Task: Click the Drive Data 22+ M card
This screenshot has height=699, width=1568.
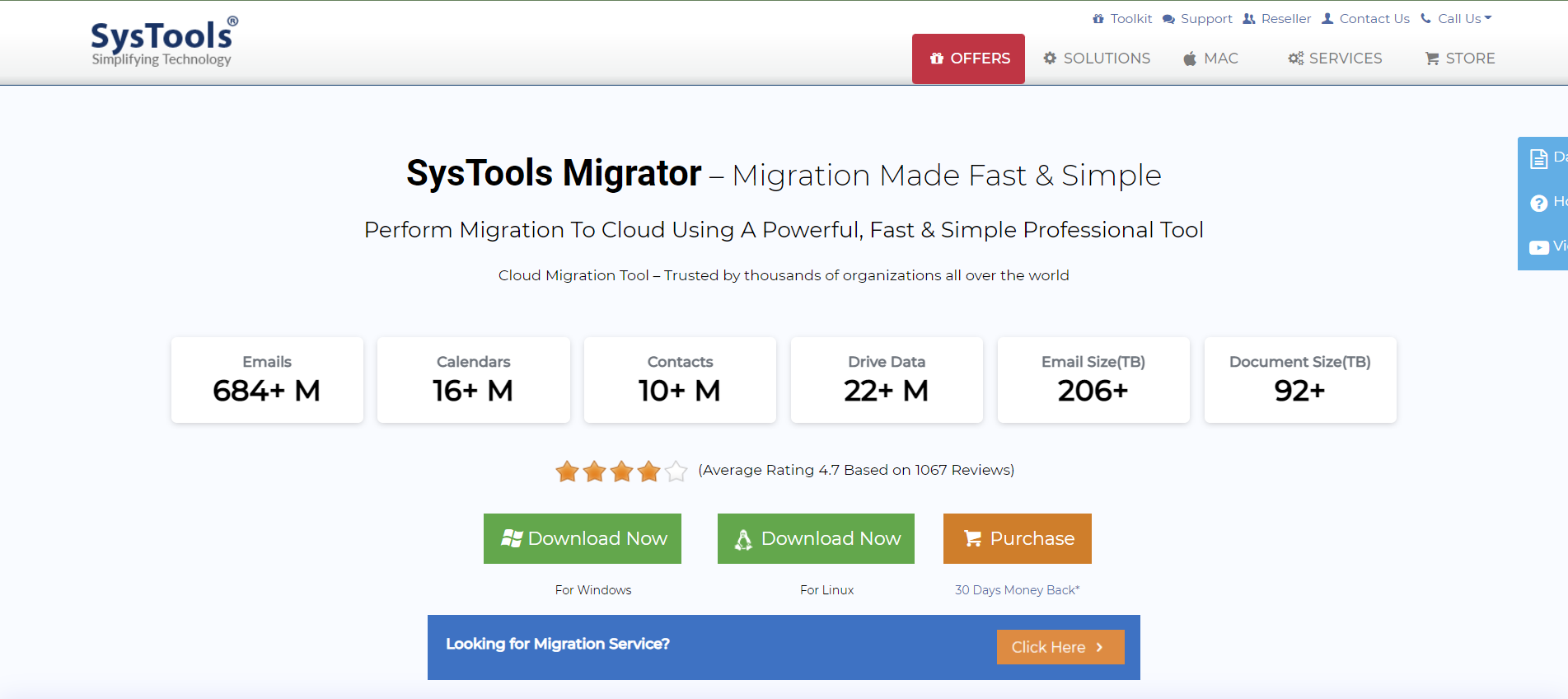Action: click(887, 380)
